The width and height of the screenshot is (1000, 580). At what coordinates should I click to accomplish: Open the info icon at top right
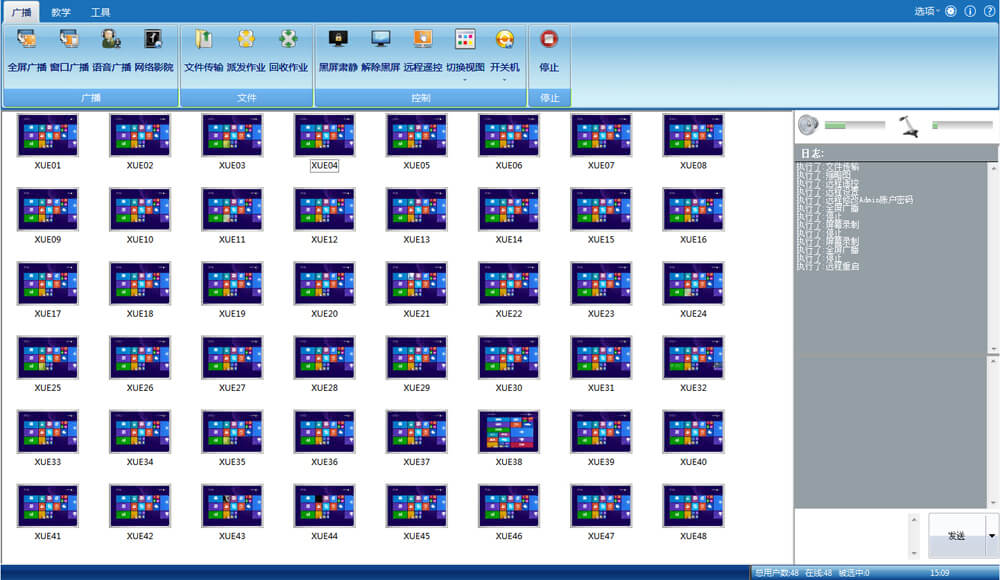coord(970,11)
